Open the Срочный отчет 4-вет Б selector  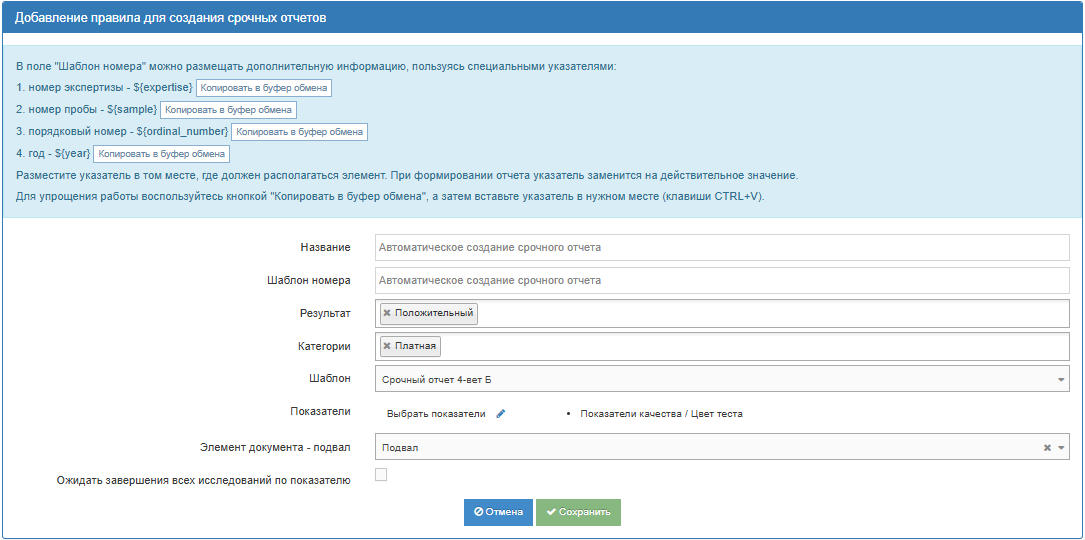pos(700,380)
